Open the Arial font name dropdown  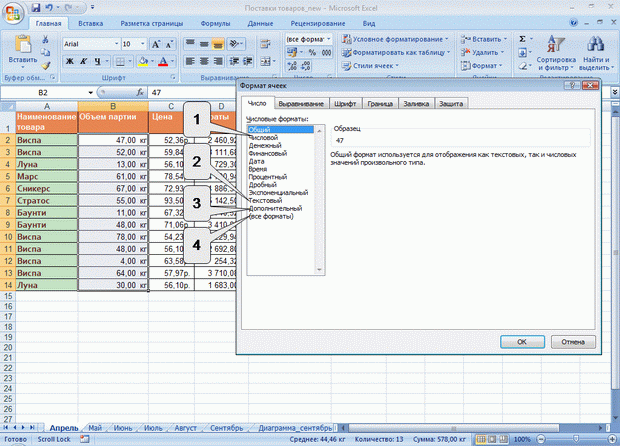tap(117, 44)
